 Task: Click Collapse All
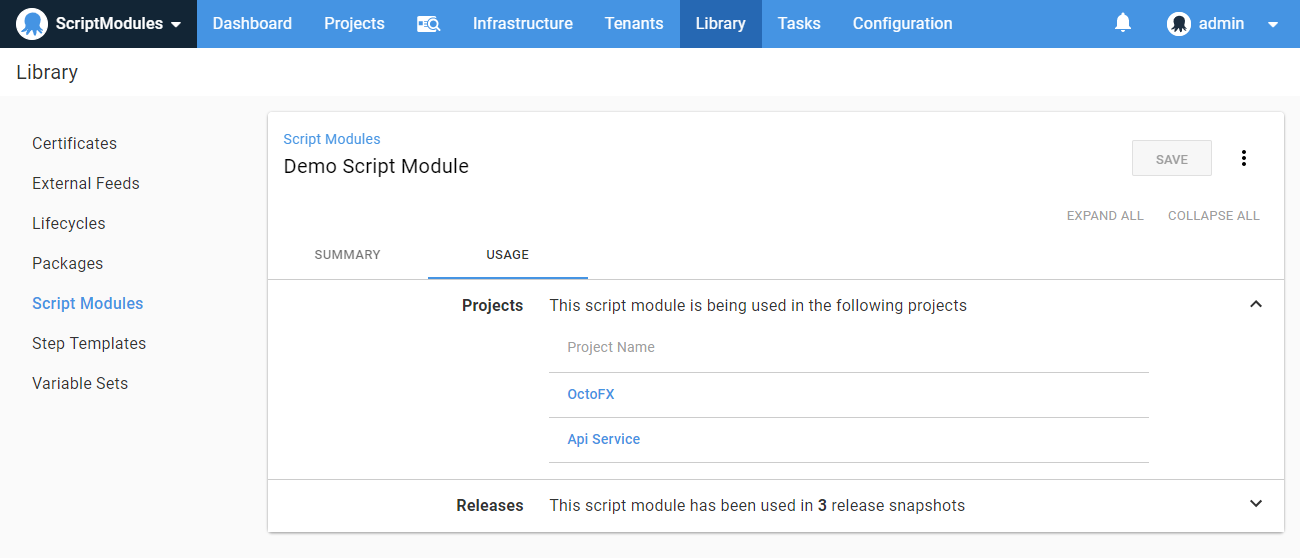[x=1213, y=216]
